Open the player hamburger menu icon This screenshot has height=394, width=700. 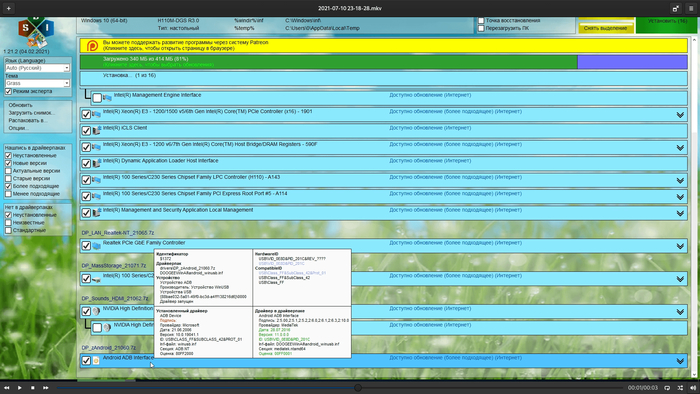coord(691,8)
